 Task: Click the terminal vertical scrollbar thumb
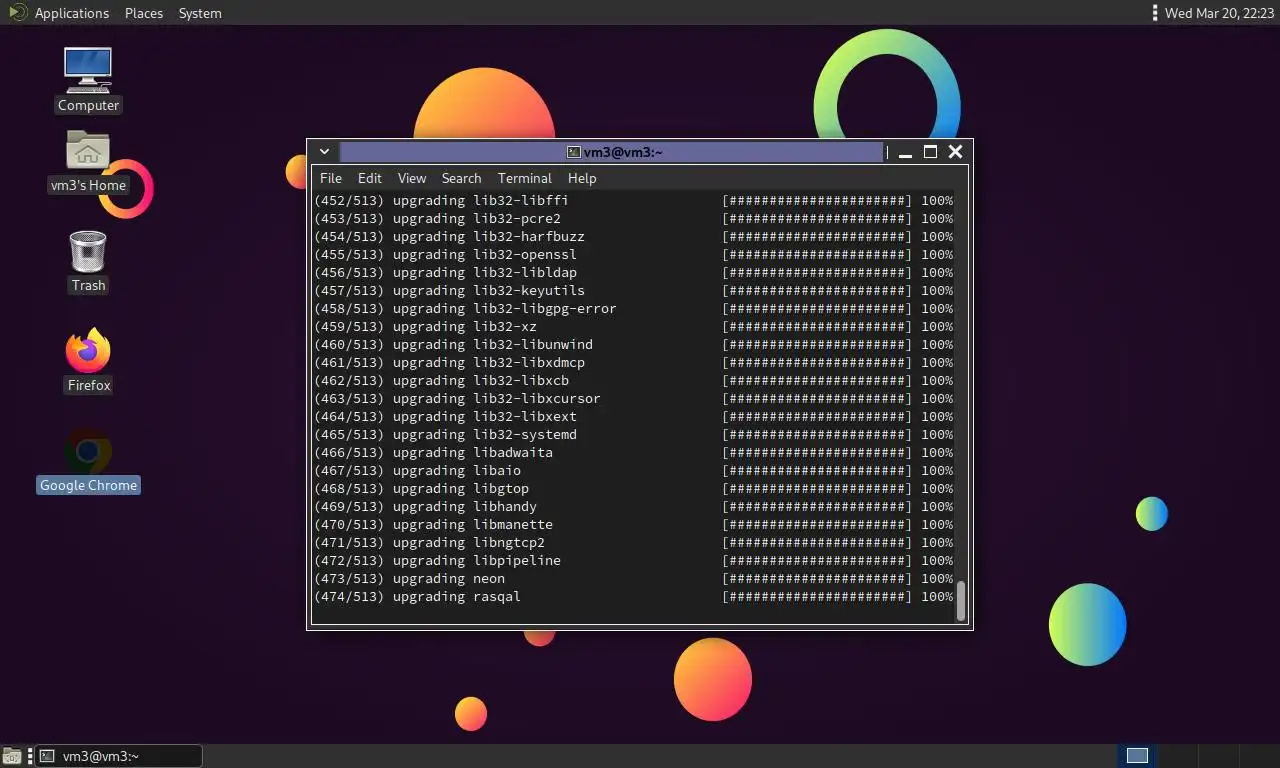tap(961, 601)
